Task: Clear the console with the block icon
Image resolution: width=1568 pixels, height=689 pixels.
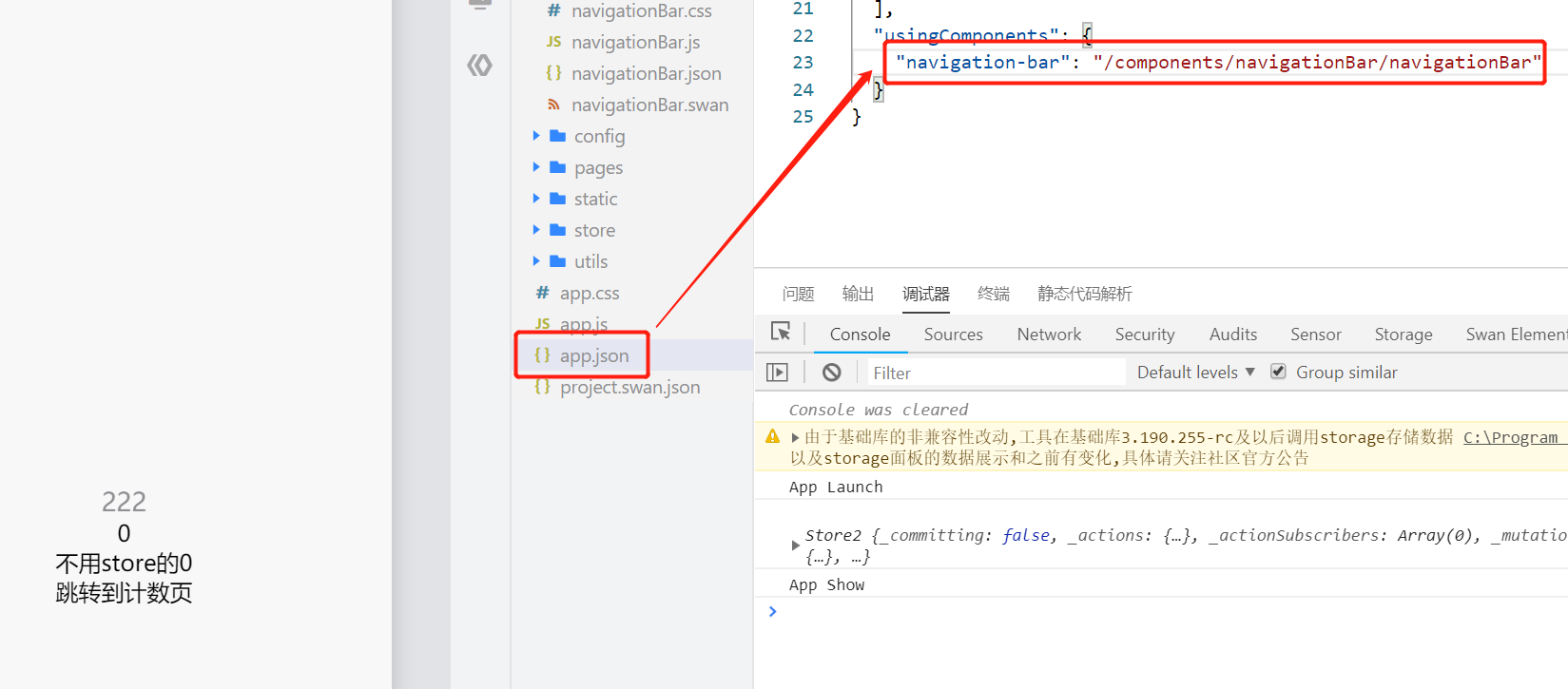Action: pos(832,373)
